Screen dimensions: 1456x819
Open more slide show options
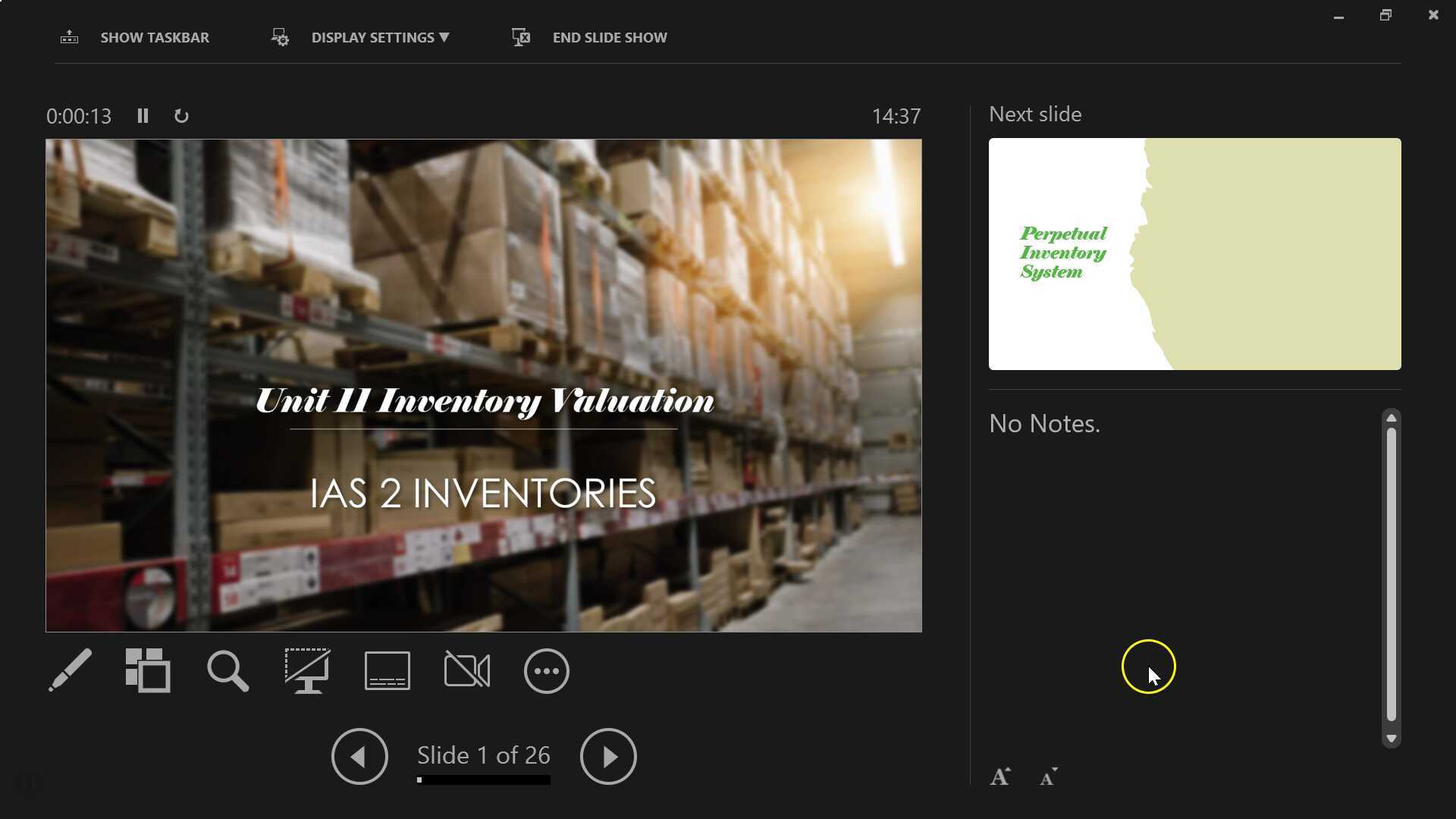pos(546,670)
